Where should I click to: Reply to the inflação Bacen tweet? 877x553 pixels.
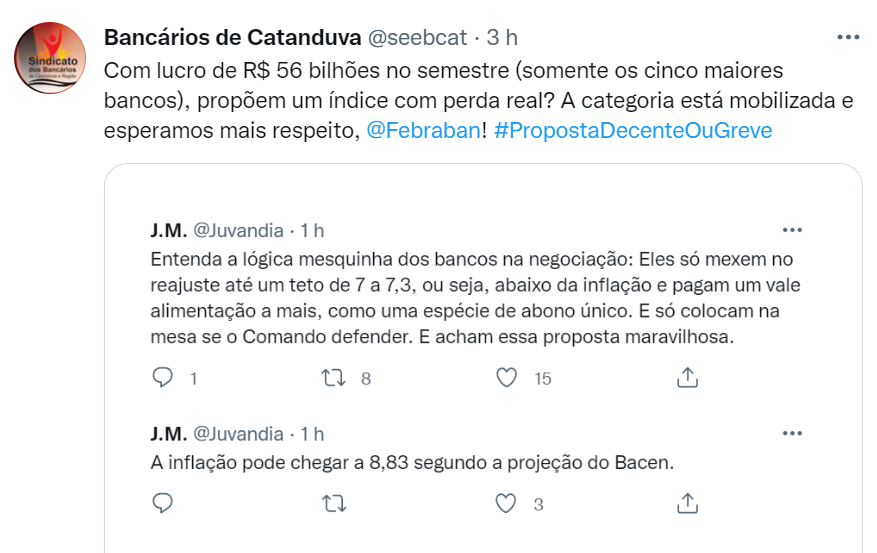pyautogui.click(x=162, y=503)
